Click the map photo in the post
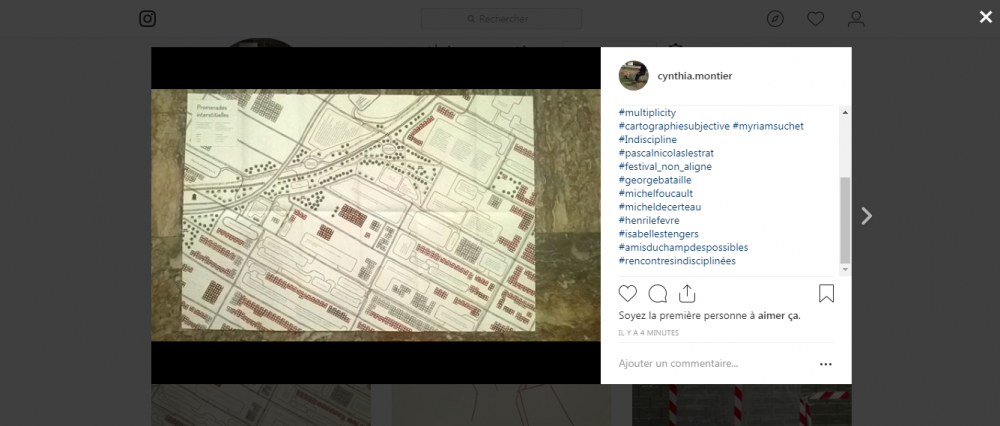 tap(376, 215)
